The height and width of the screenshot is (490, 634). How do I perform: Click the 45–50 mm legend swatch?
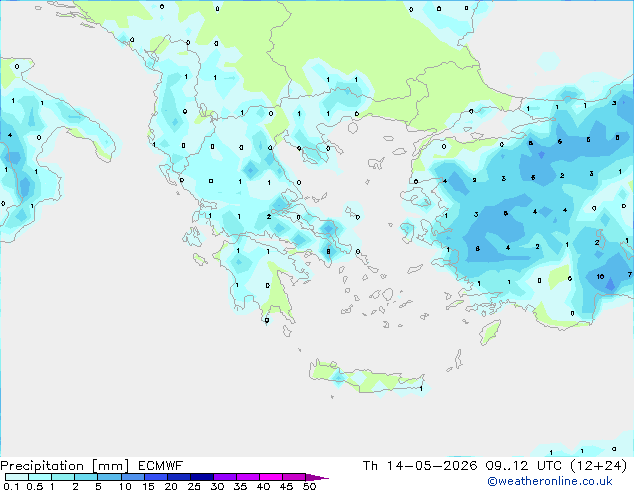coord(294,477)
